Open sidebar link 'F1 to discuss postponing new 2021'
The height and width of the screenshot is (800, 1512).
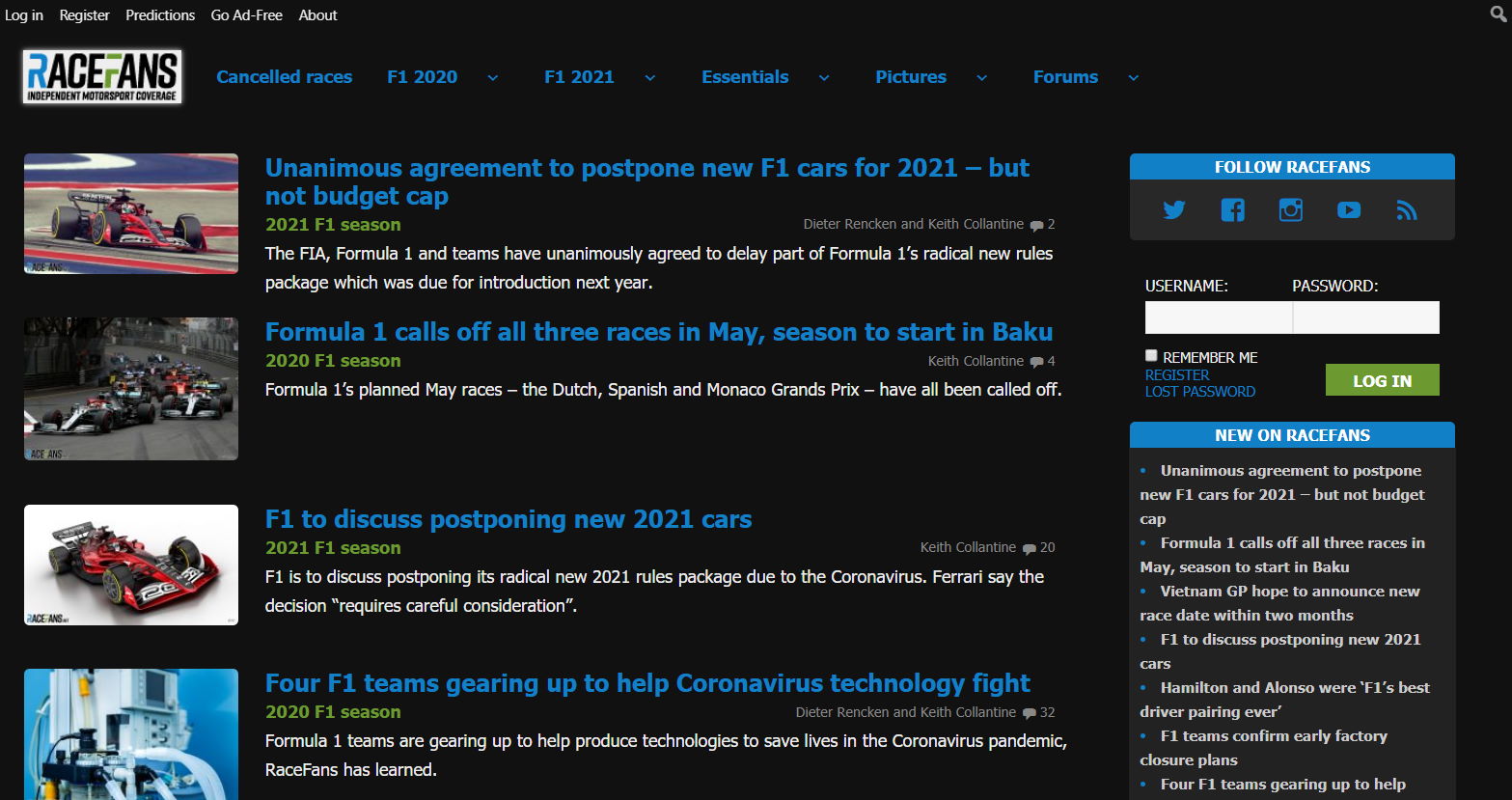click(x=1280, y=651)
